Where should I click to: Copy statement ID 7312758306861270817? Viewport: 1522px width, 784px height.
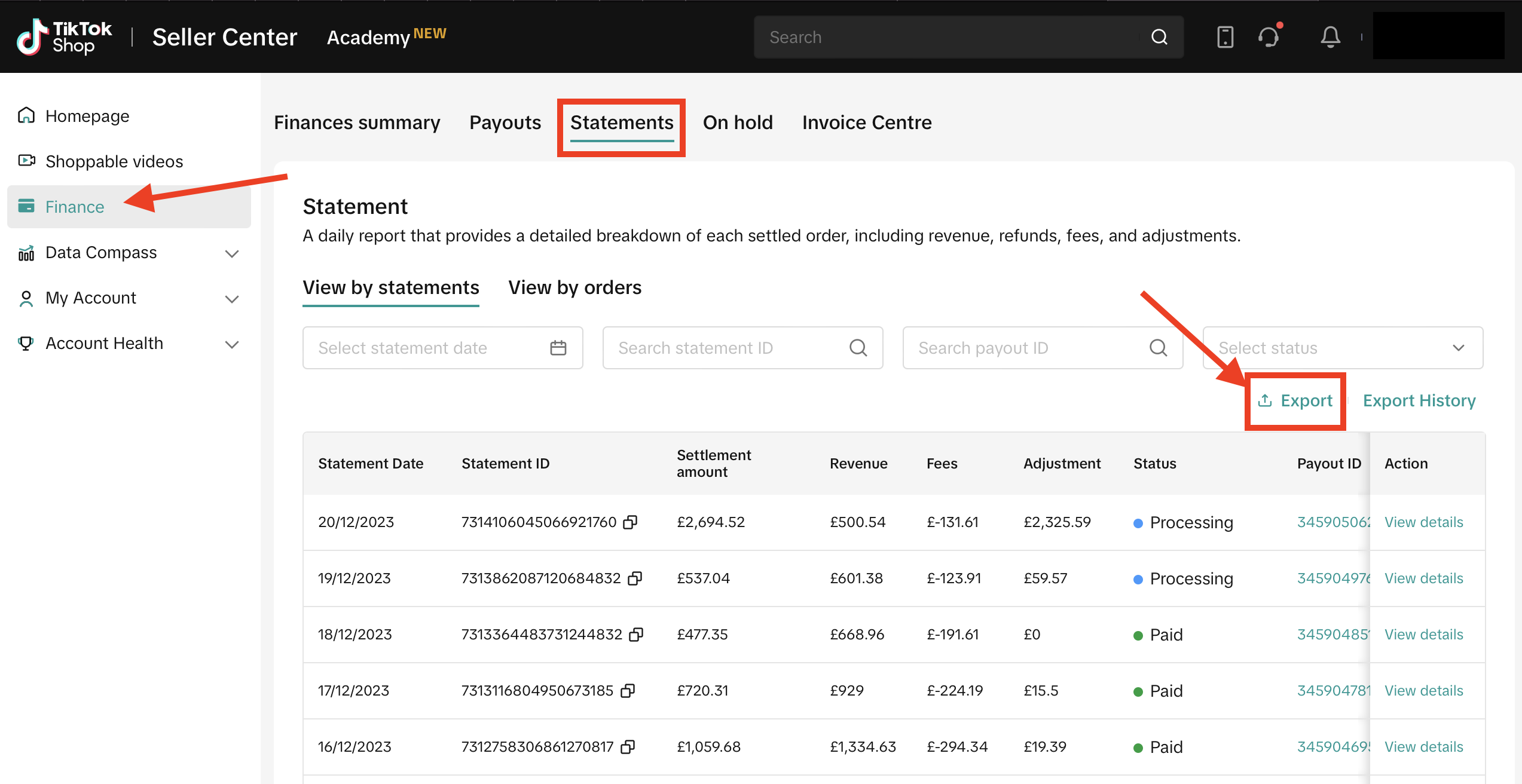(628, 746)
